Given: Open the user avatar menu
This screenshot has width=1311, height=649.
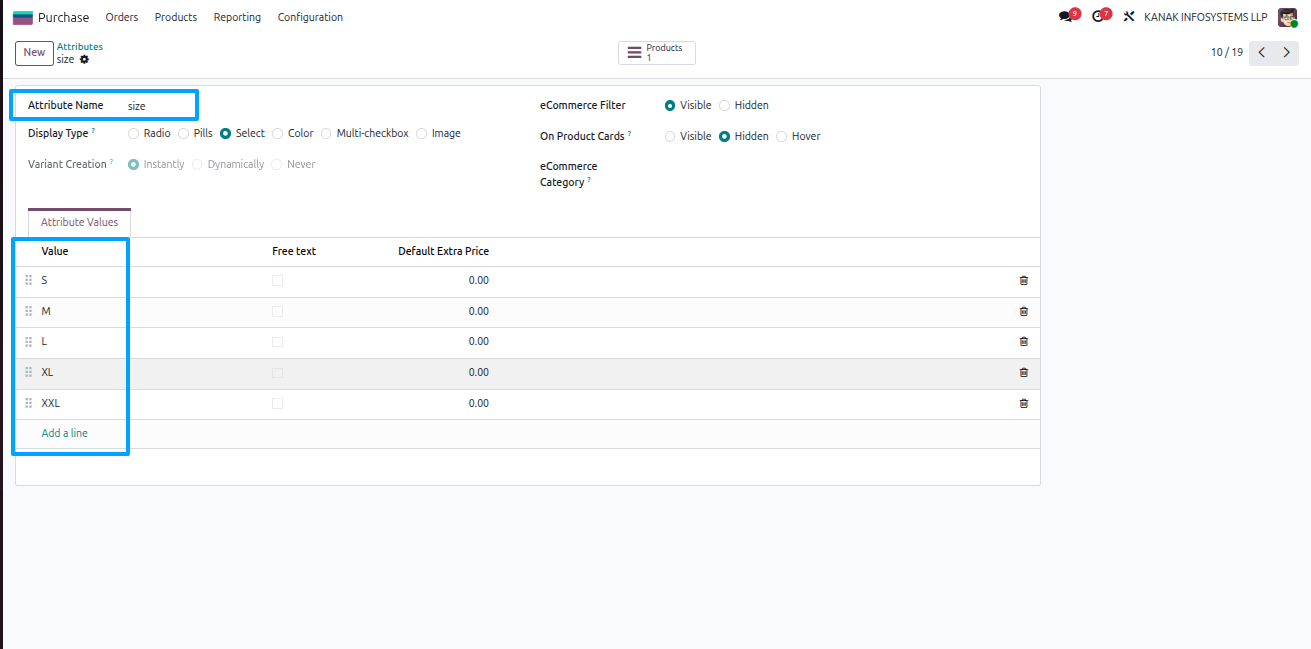Looking at the screenshot, I should (x=1287, y=17).
